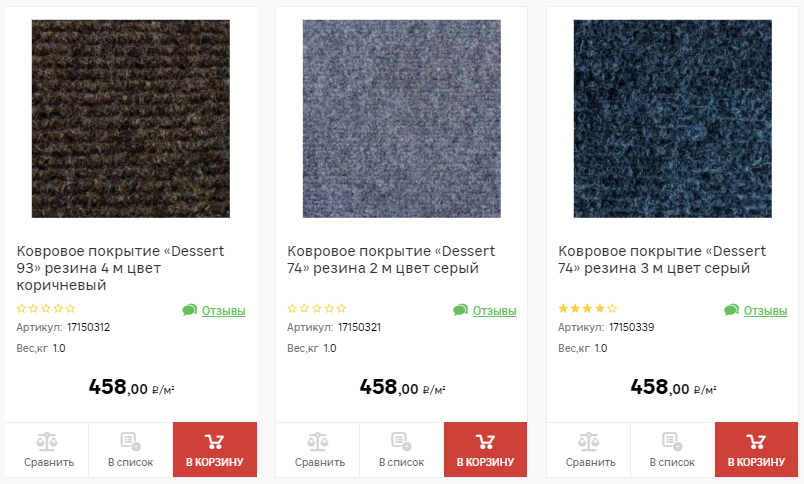
Task: Add Dessert 74 2 m grey carpet to cart
Action: click(x=486, y=450)
